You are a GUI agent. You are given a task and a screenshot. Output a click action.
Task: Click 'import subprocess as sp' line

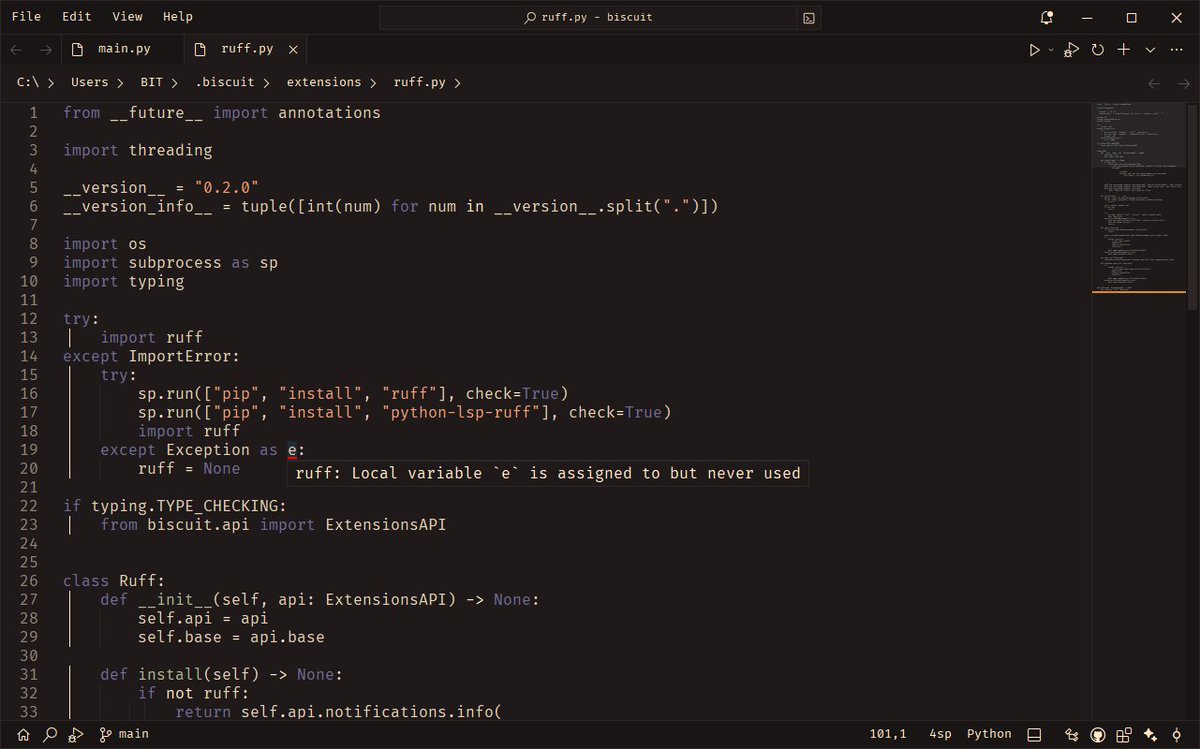[171, 262]
